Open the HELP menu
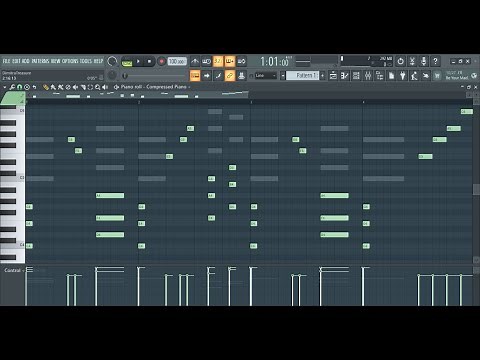Viewport: 480px width, 360px height. click(x=98, y=61)
